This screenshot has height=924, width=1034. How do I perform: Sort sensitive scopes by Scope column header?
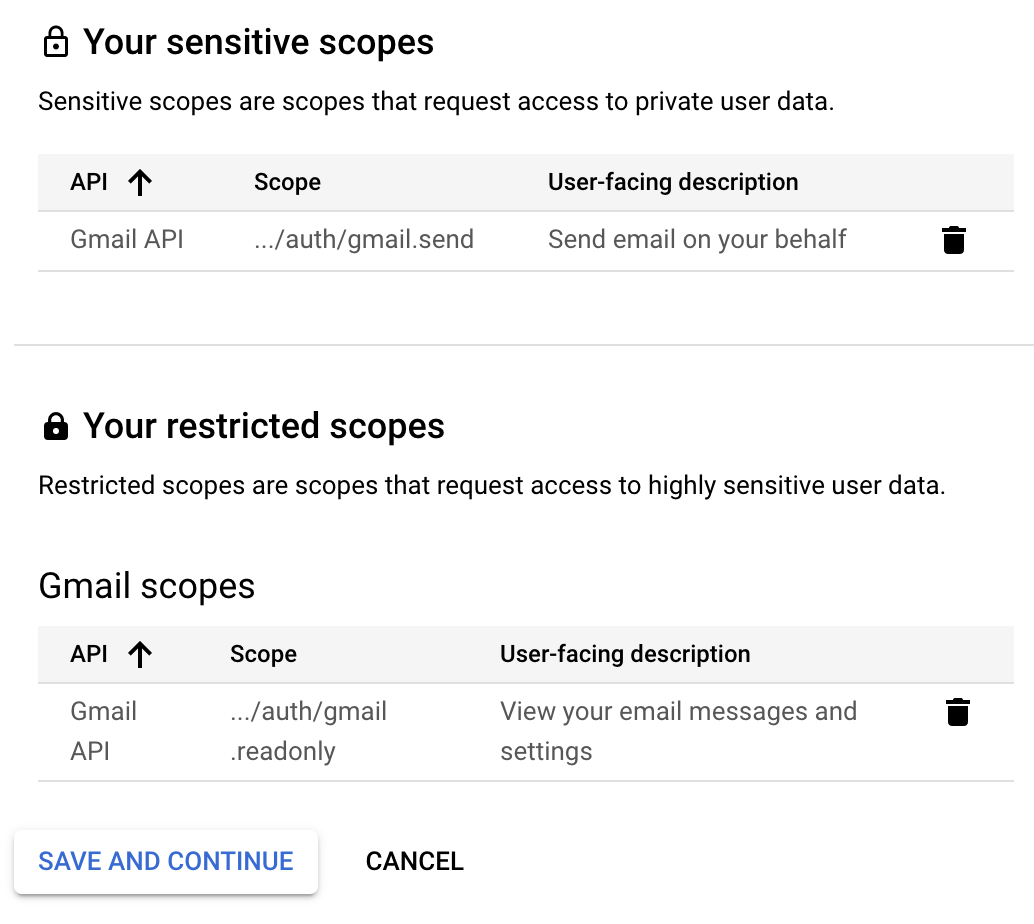click(x=288, y=182)
